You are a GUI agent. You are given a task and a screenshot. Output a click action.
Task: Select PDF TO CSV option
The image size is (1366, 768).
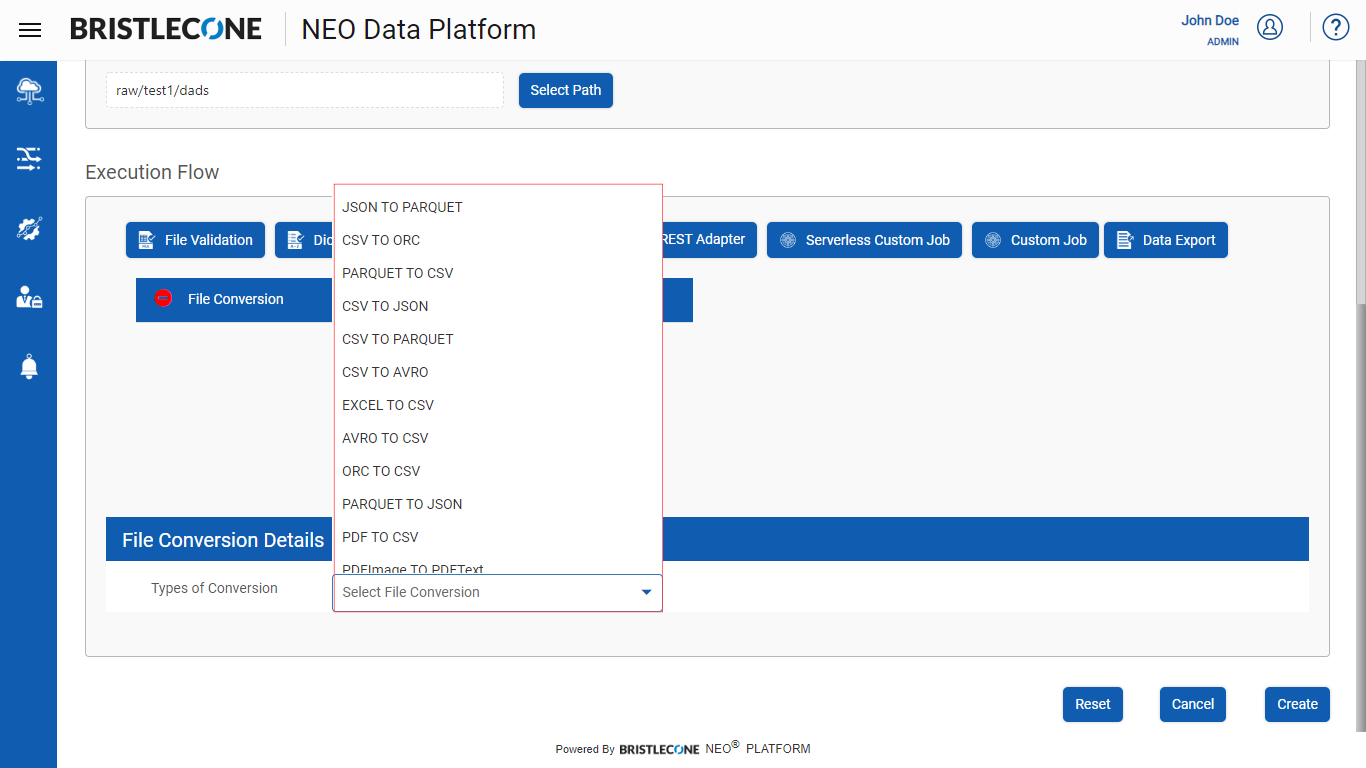(498, 537)
